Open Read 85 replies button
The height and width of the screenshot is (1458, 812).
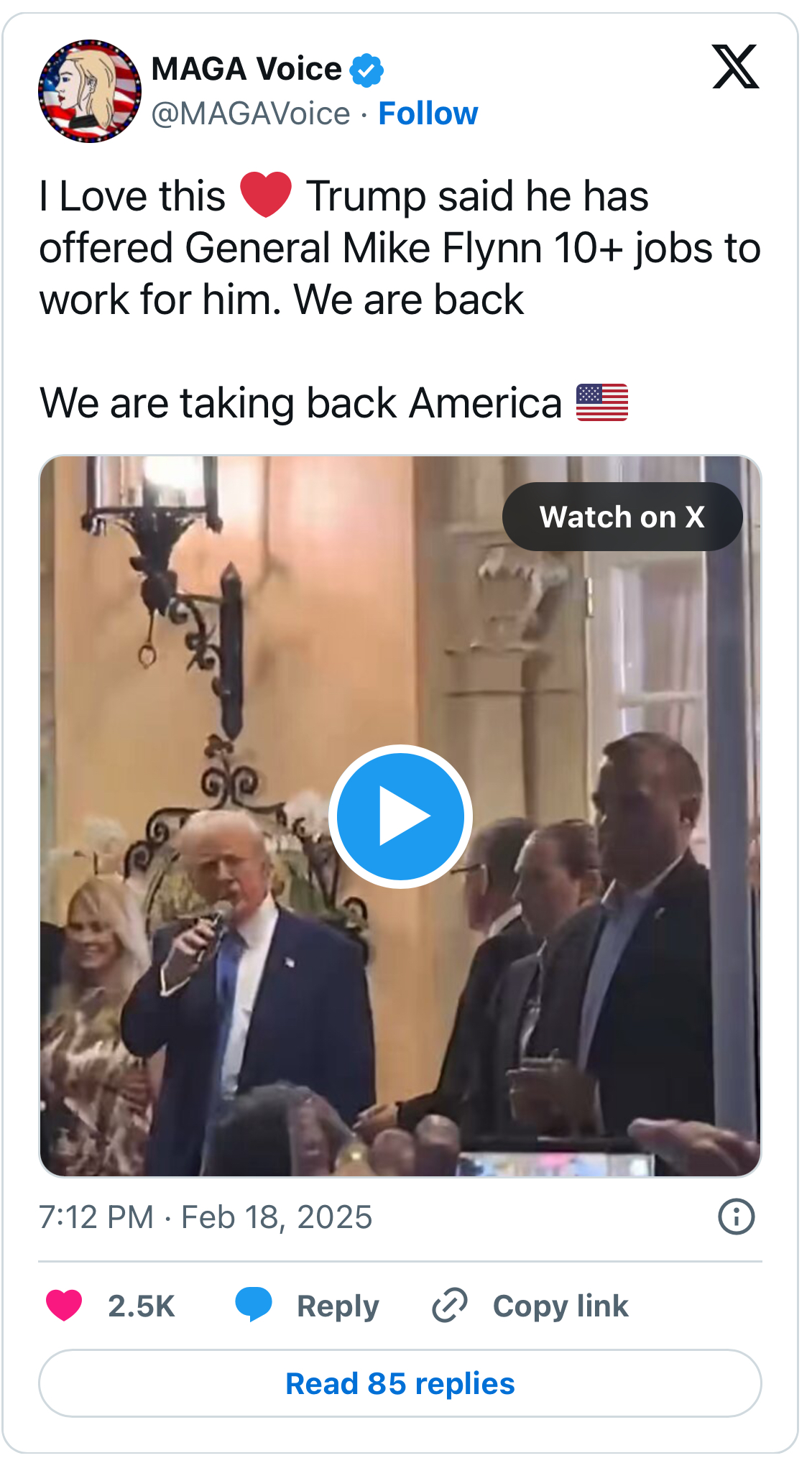pos(400,1383)
